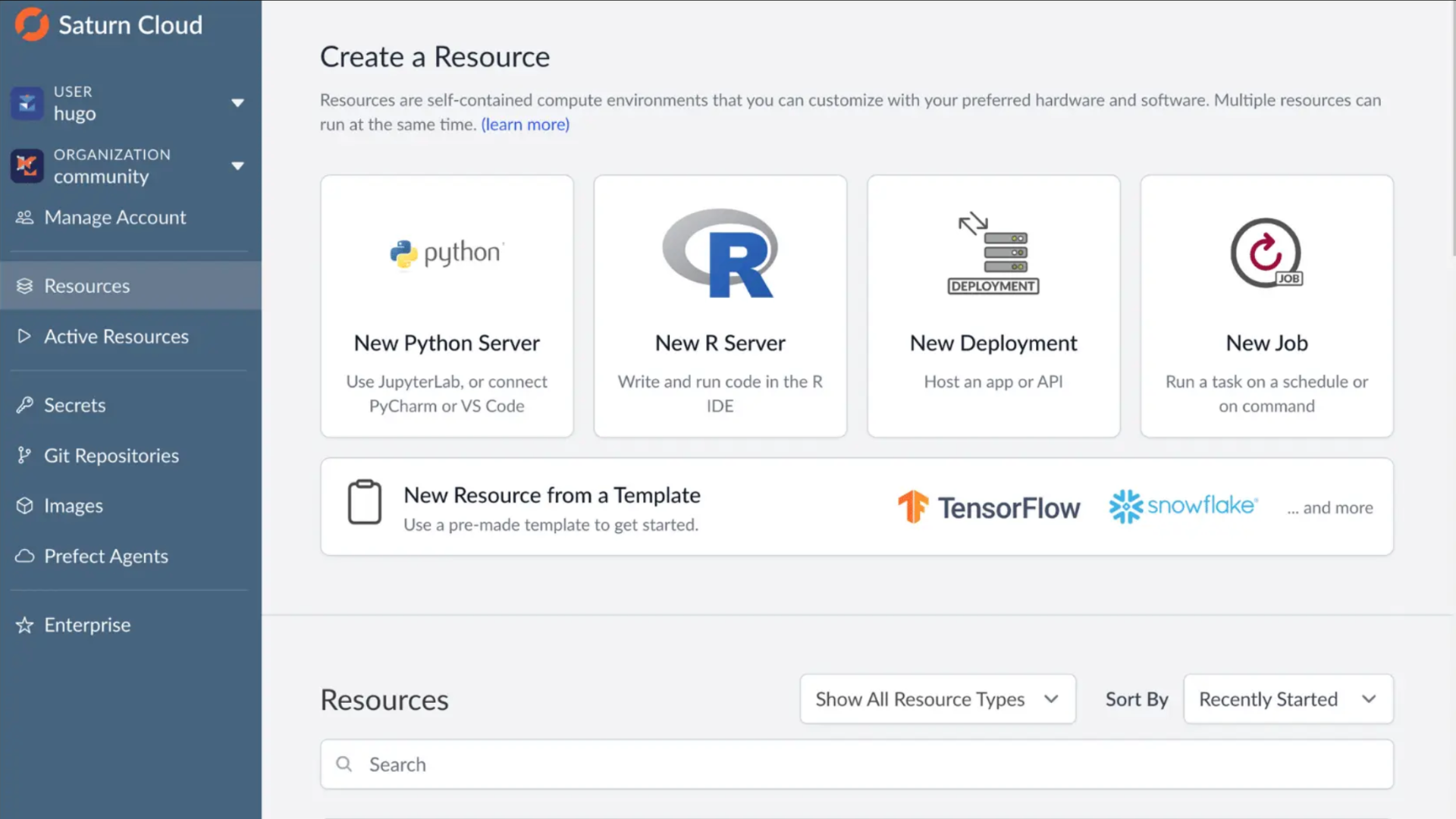
Task: Click the Manage Account people icon
Action: 25,218
